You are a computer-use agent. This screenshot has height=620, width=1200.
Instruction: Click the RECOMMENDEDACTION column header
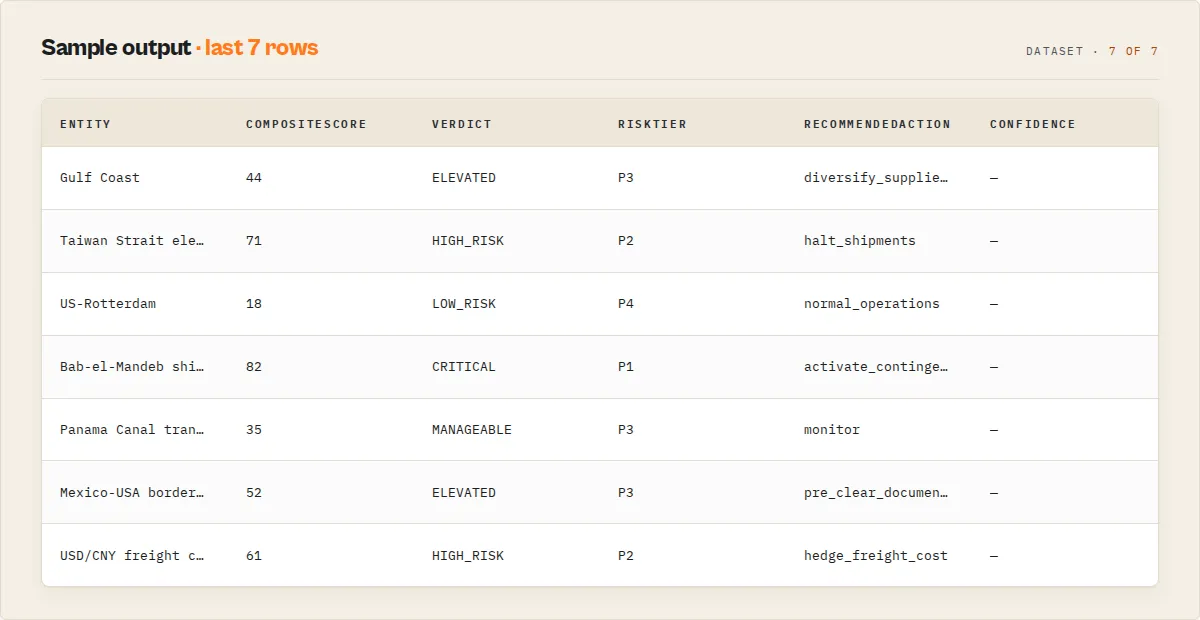click(x=877, y=124)
